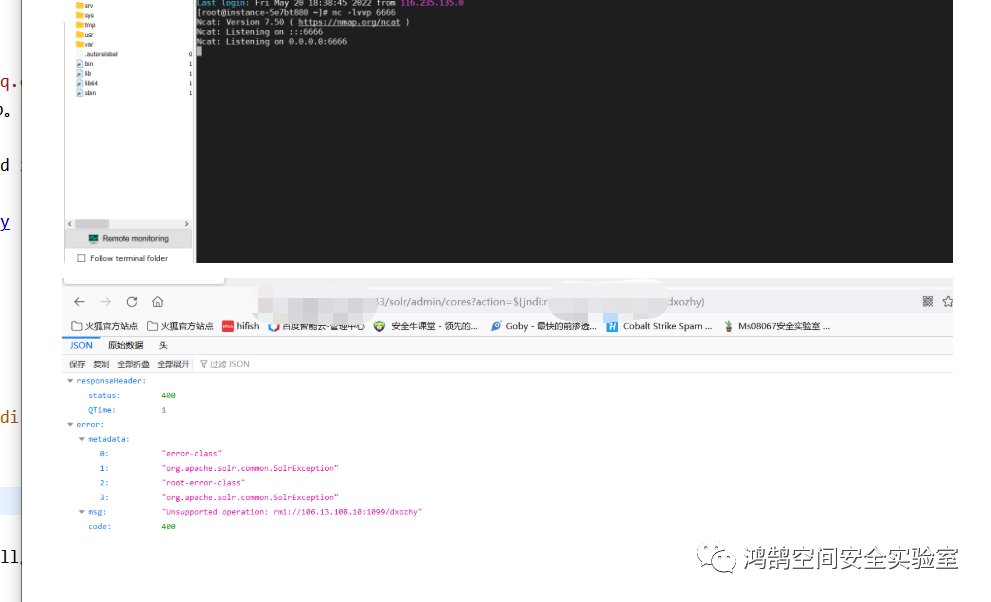Select the QTime value 1

click(x=164, y=410)
